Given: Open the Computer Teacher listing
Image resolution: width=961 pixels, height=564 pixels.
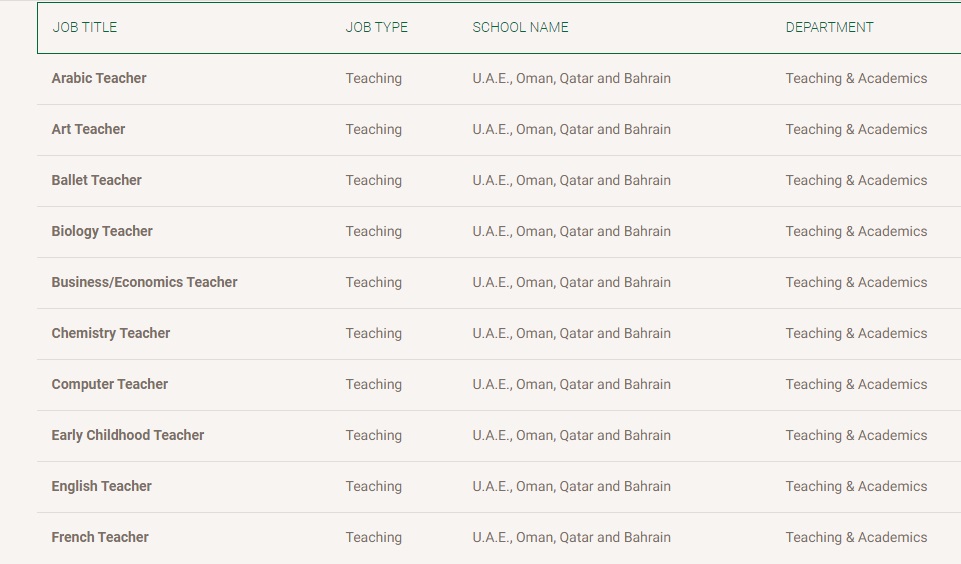Looking at the screenshot, I should tap(109, 384).
